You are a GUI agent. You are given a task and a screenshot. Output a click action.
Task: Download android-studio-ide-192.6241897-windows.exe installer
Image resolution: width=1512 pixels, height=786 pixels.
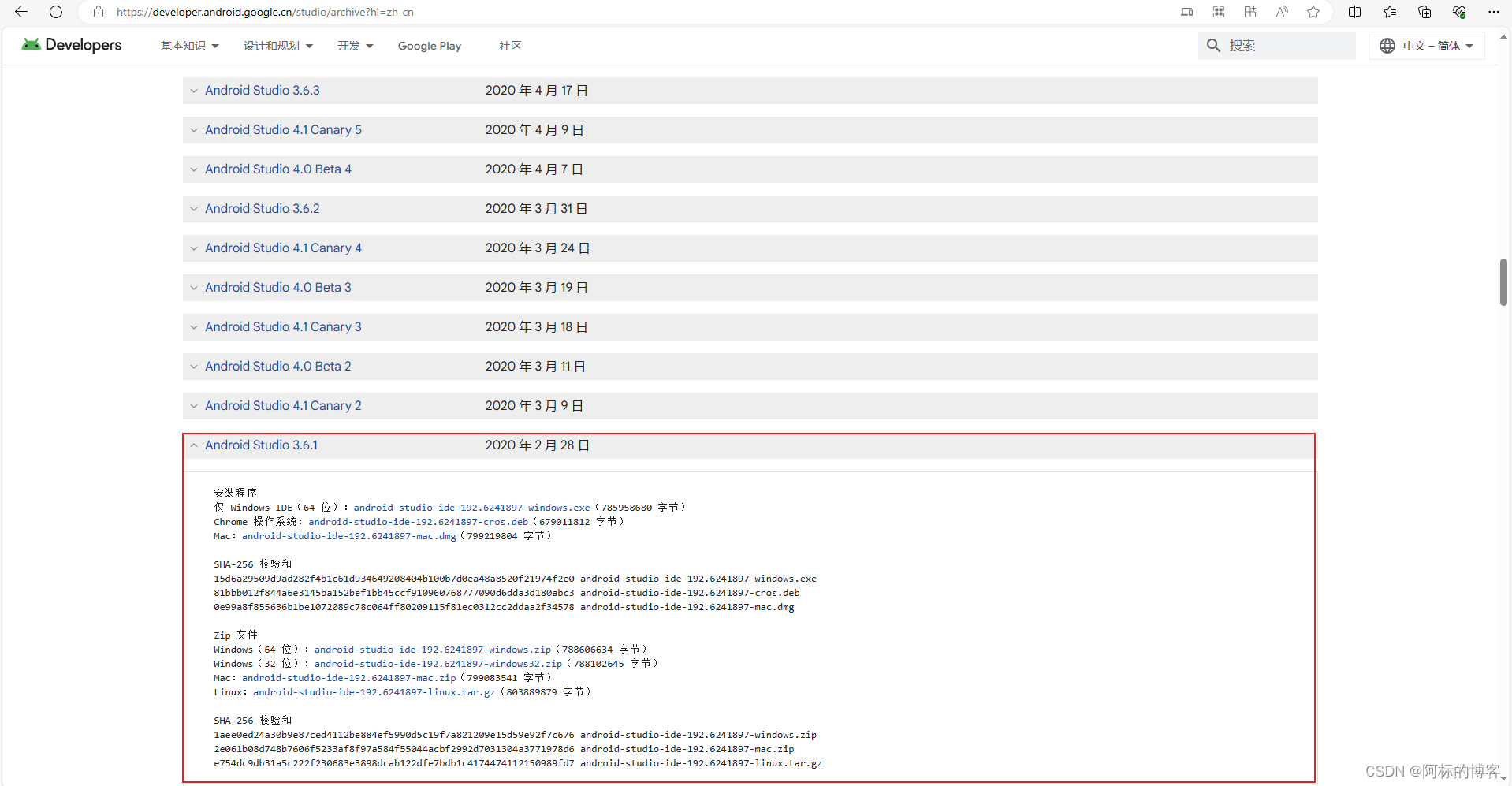(x=471, y=508)
